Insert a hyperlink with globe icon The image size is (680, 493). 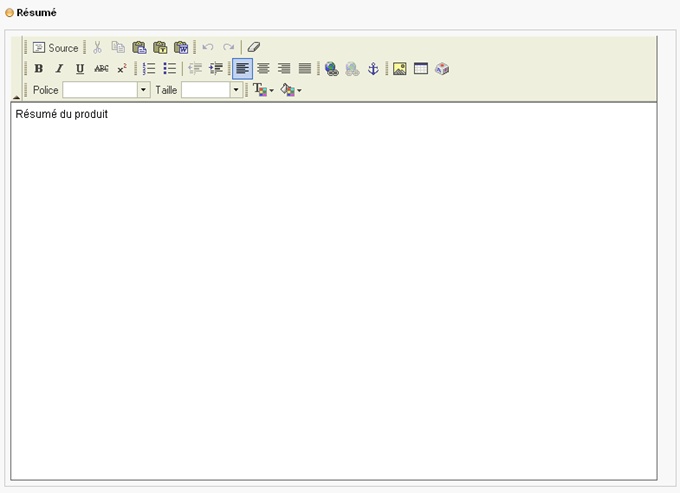[331, 69]
